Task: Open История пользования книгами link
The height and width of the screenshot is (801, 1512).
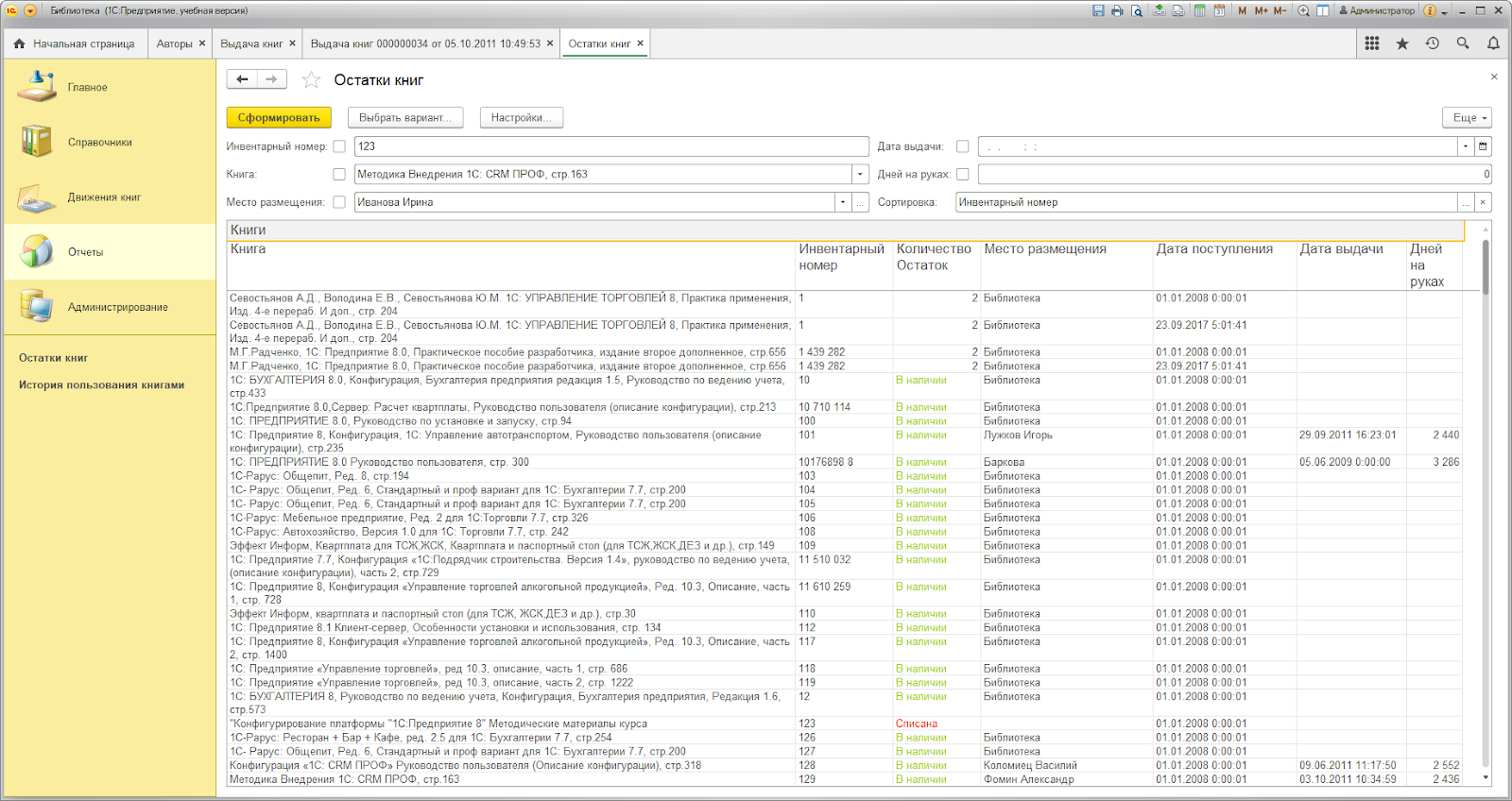Action: coord(101,384)
